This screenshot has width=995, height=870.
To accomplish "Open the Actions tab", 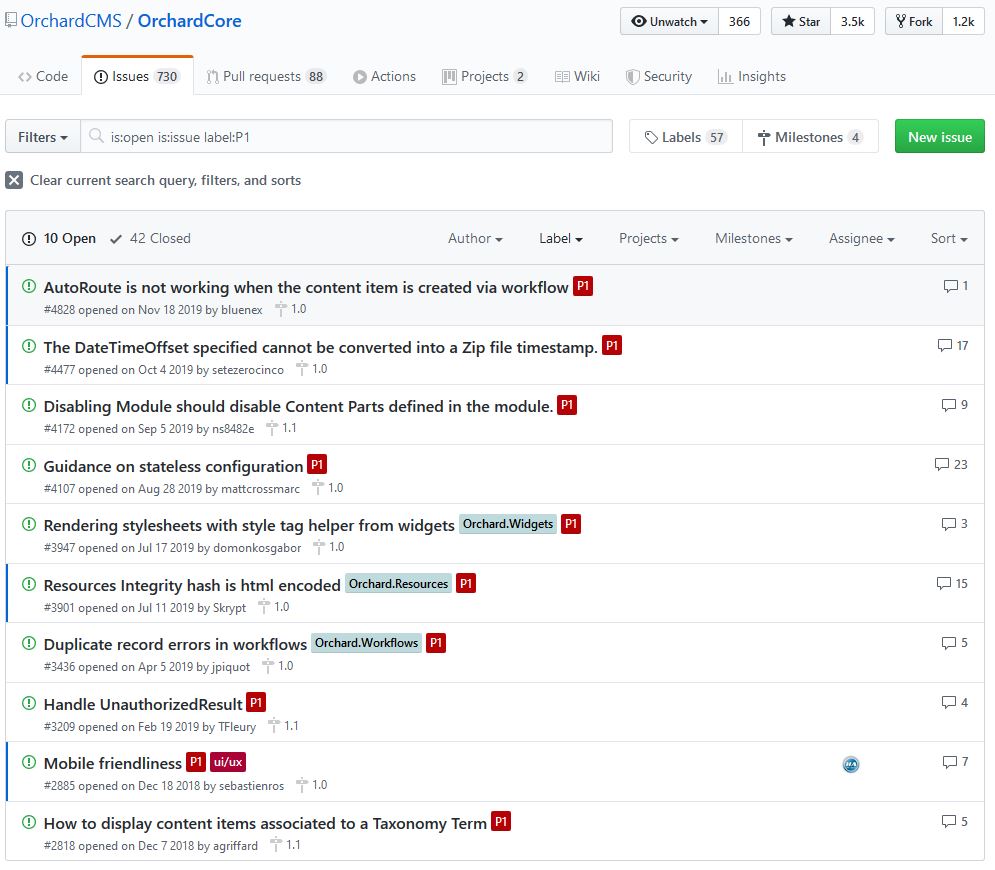I will click(x=385, y=76).
